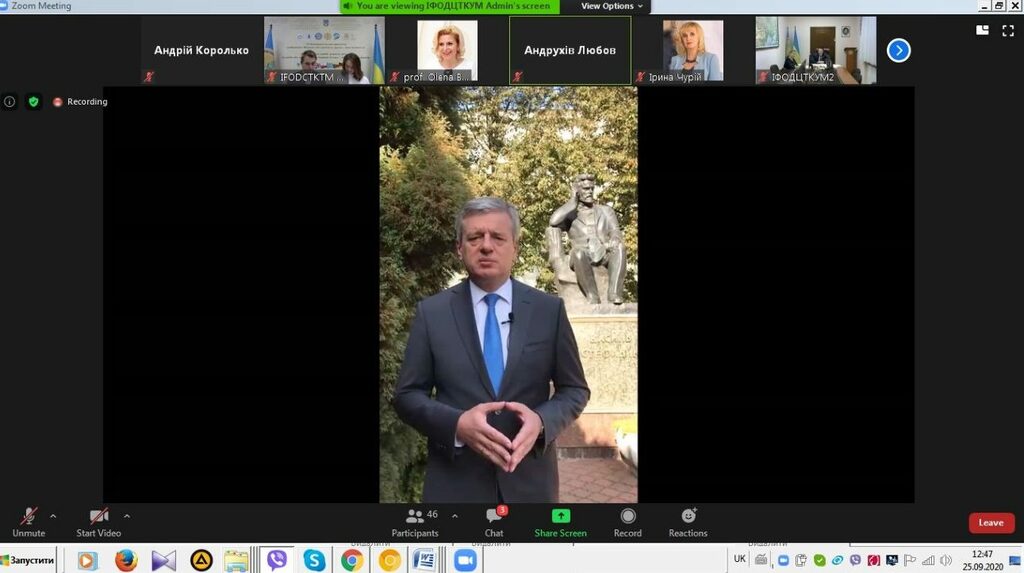Screen dimensions: 1024x573
Task: Expand video options arrow beside Start Video
Action: click(127, 516)
